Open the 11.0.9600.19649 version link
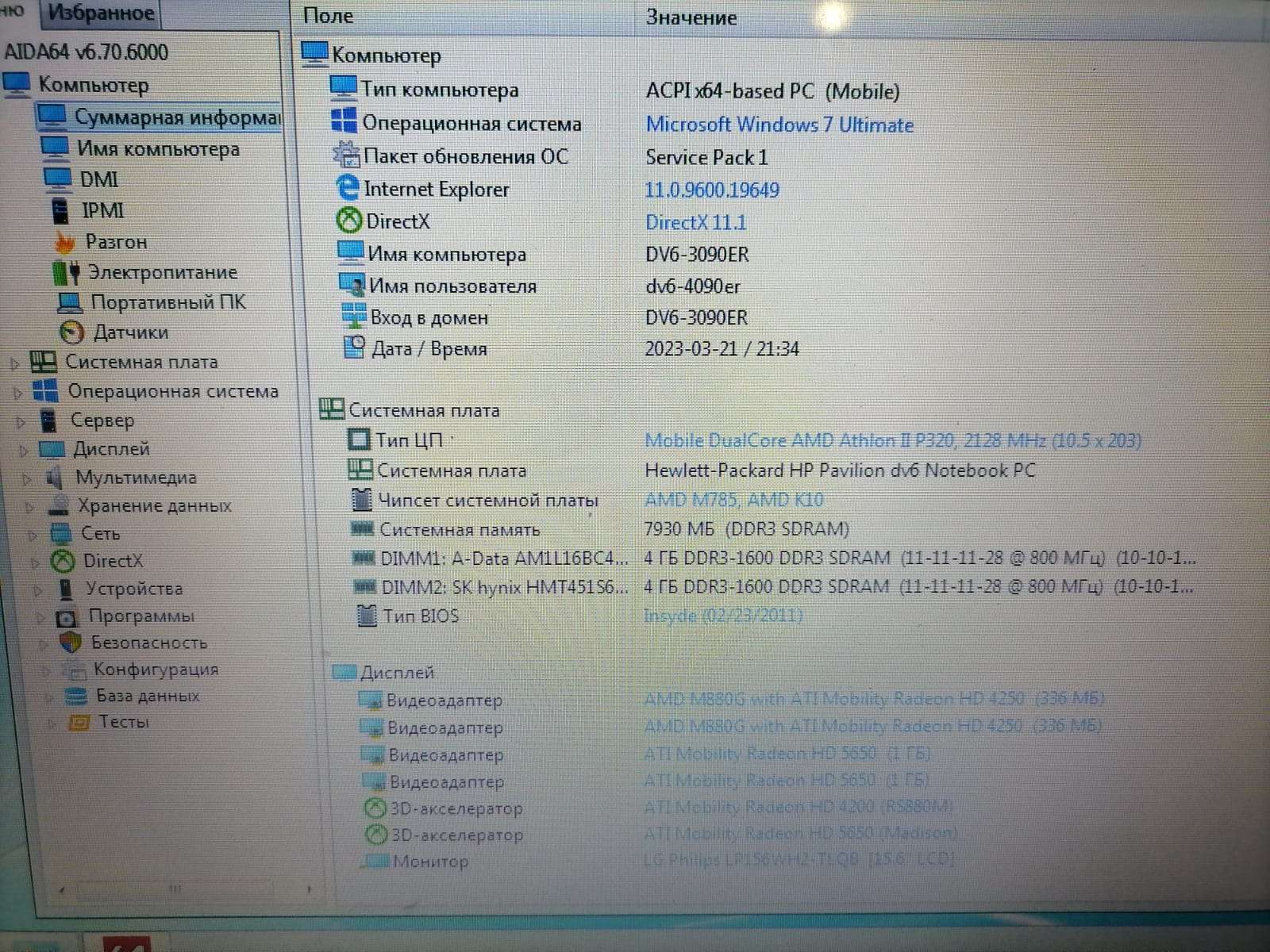This screenshot has width=1270, height=952. (x=712, y=190)
